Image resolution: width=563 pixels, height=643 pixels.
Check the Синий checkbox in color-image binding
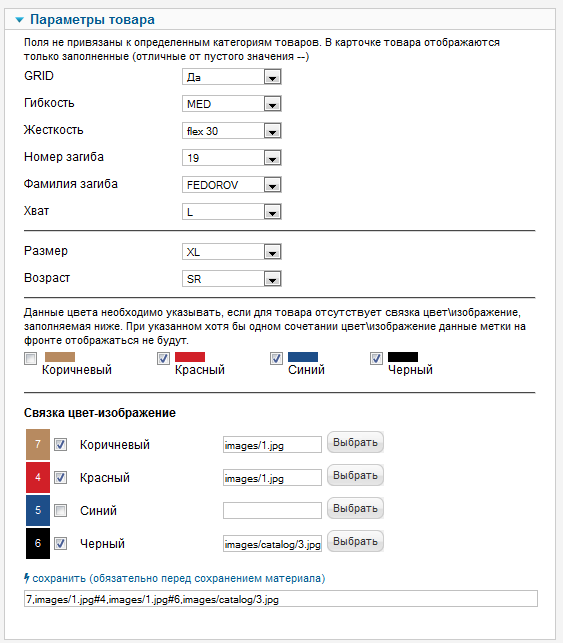pyautogui.click(x=61, y=511)
